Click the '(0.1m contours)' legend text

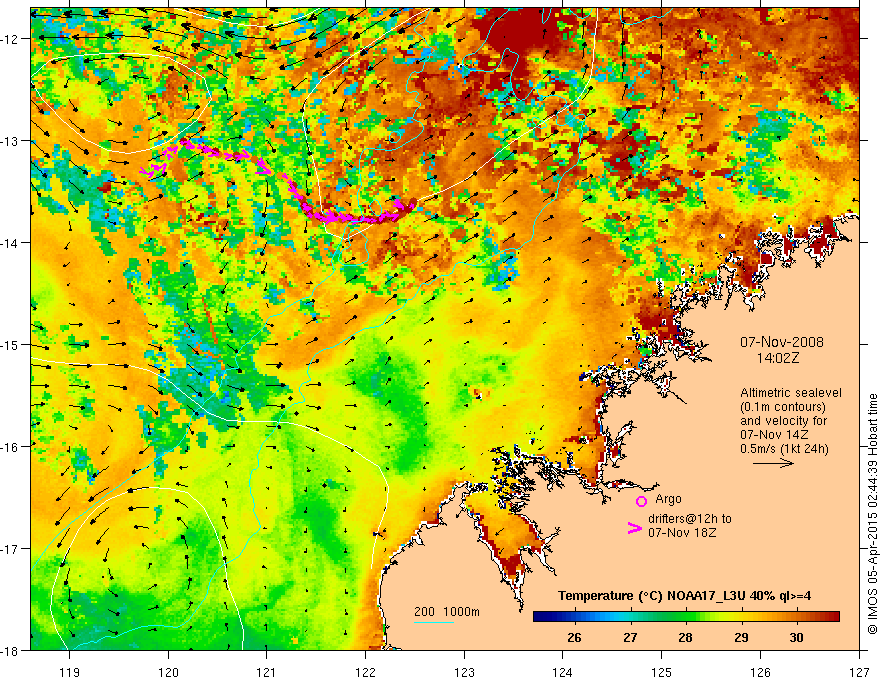click(x=783, y=407)
